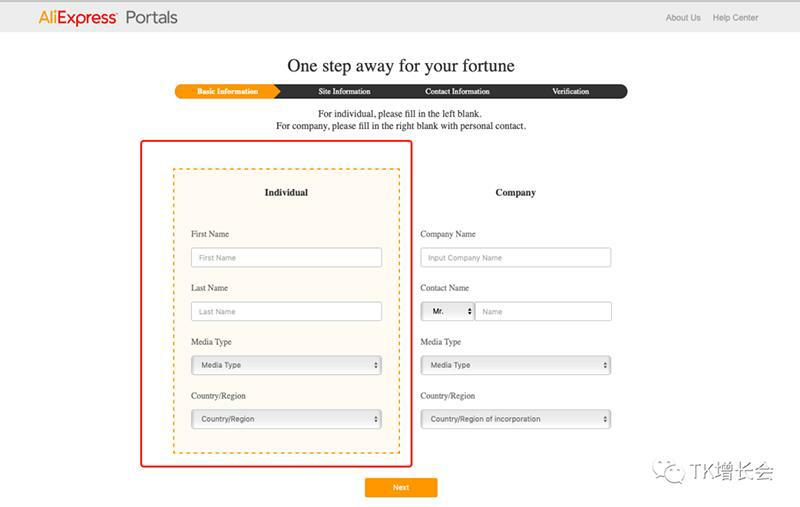Click the First Name input field

click(286, 258)
